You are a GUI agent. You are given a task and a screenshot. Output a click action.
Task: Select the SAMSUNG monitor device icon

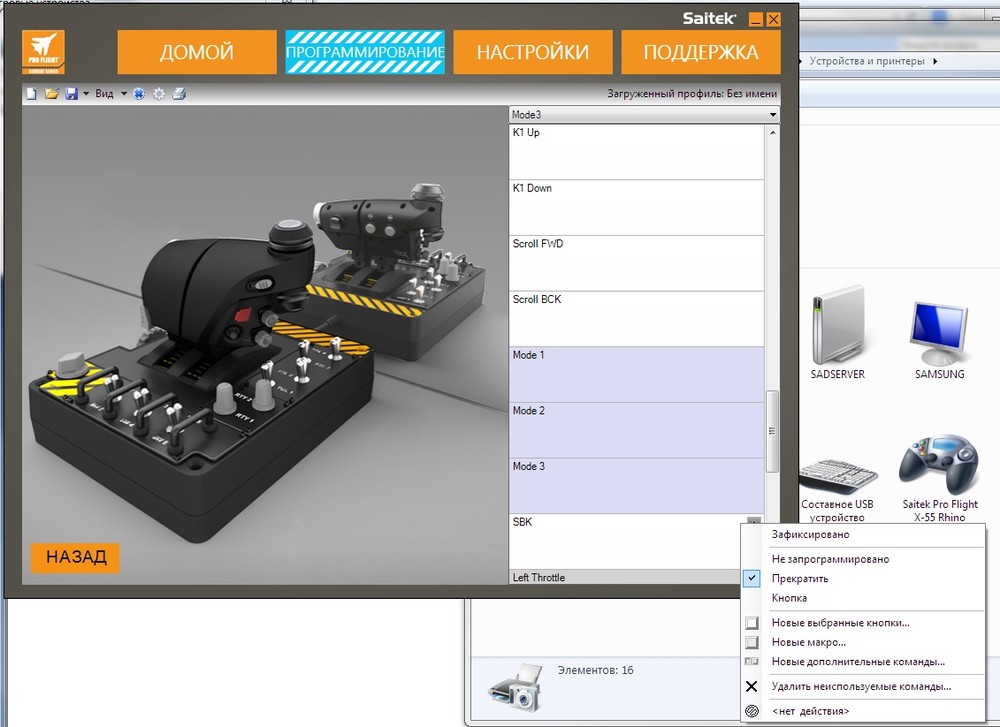pos(939,341)
